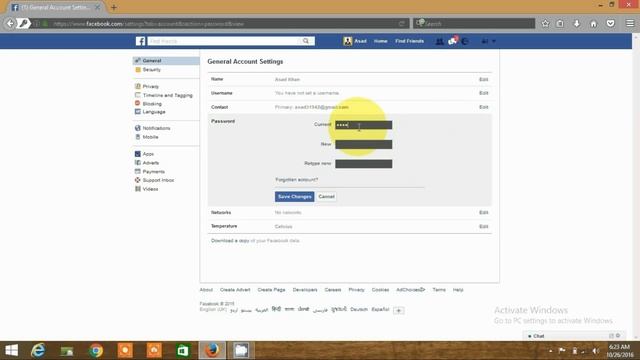Edit the Name row
640x360 pixels.
click(484, 80)
